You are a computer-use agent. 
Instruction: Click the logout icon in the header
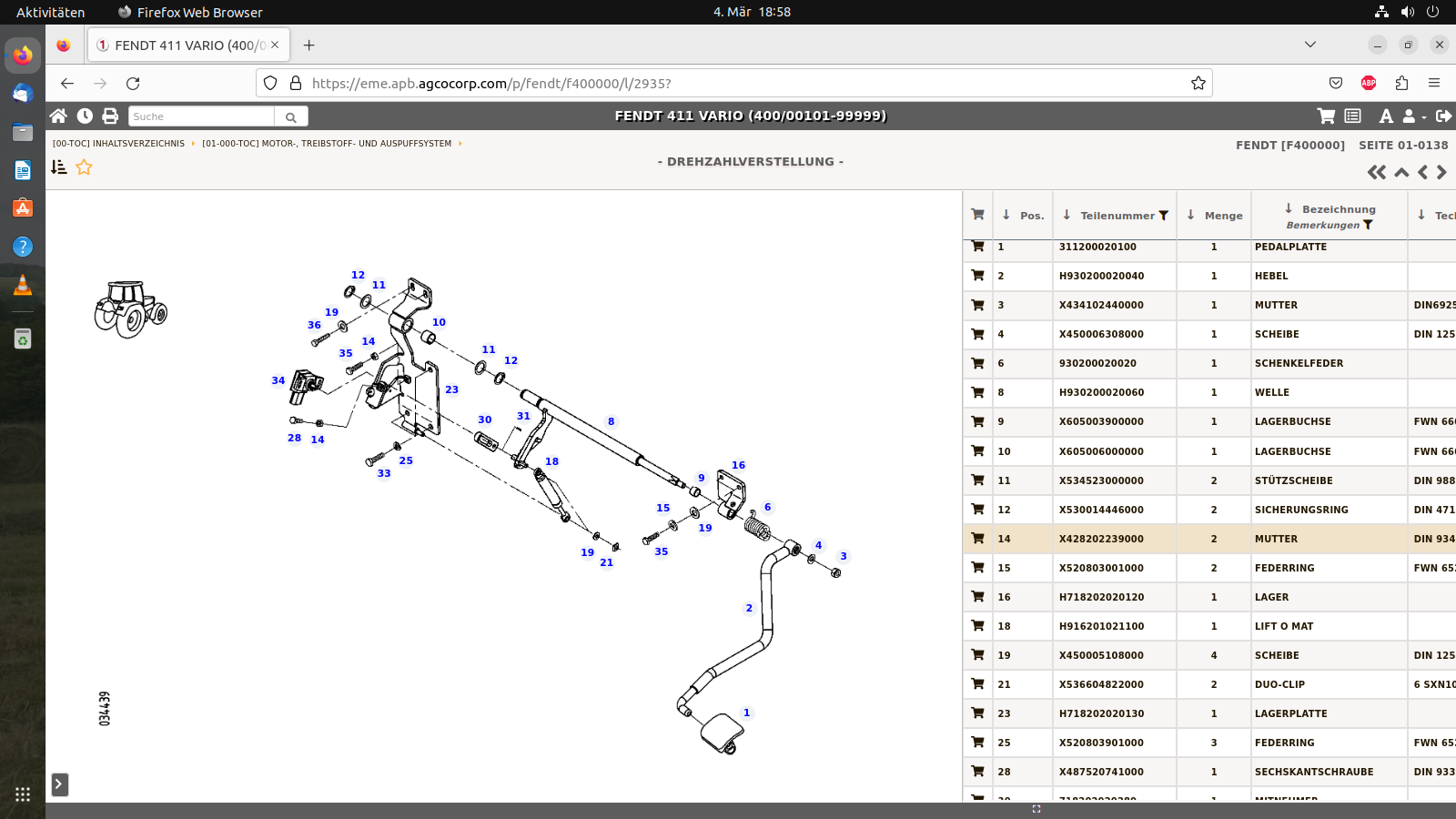click(1443, 116)
